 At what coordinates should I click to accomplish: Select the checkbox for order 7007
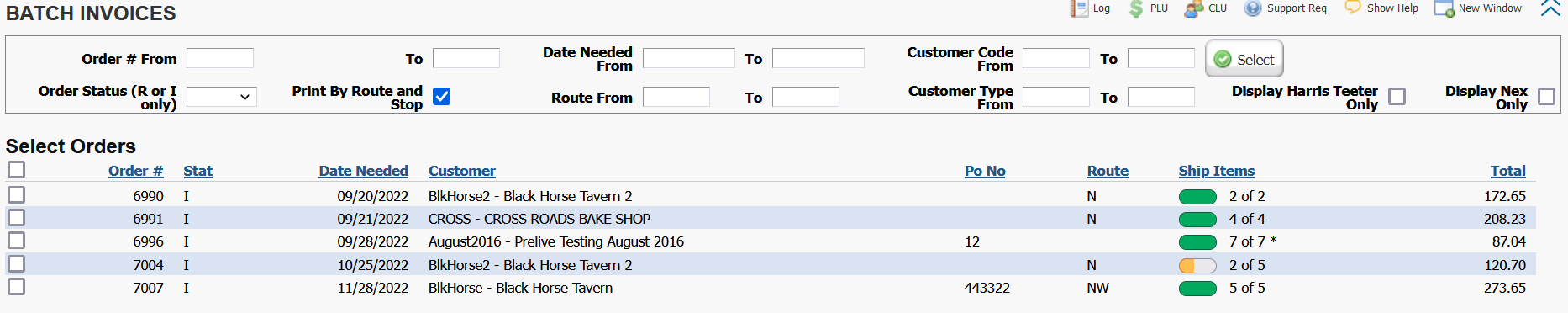pyautogui.click(x=16, y=287)
